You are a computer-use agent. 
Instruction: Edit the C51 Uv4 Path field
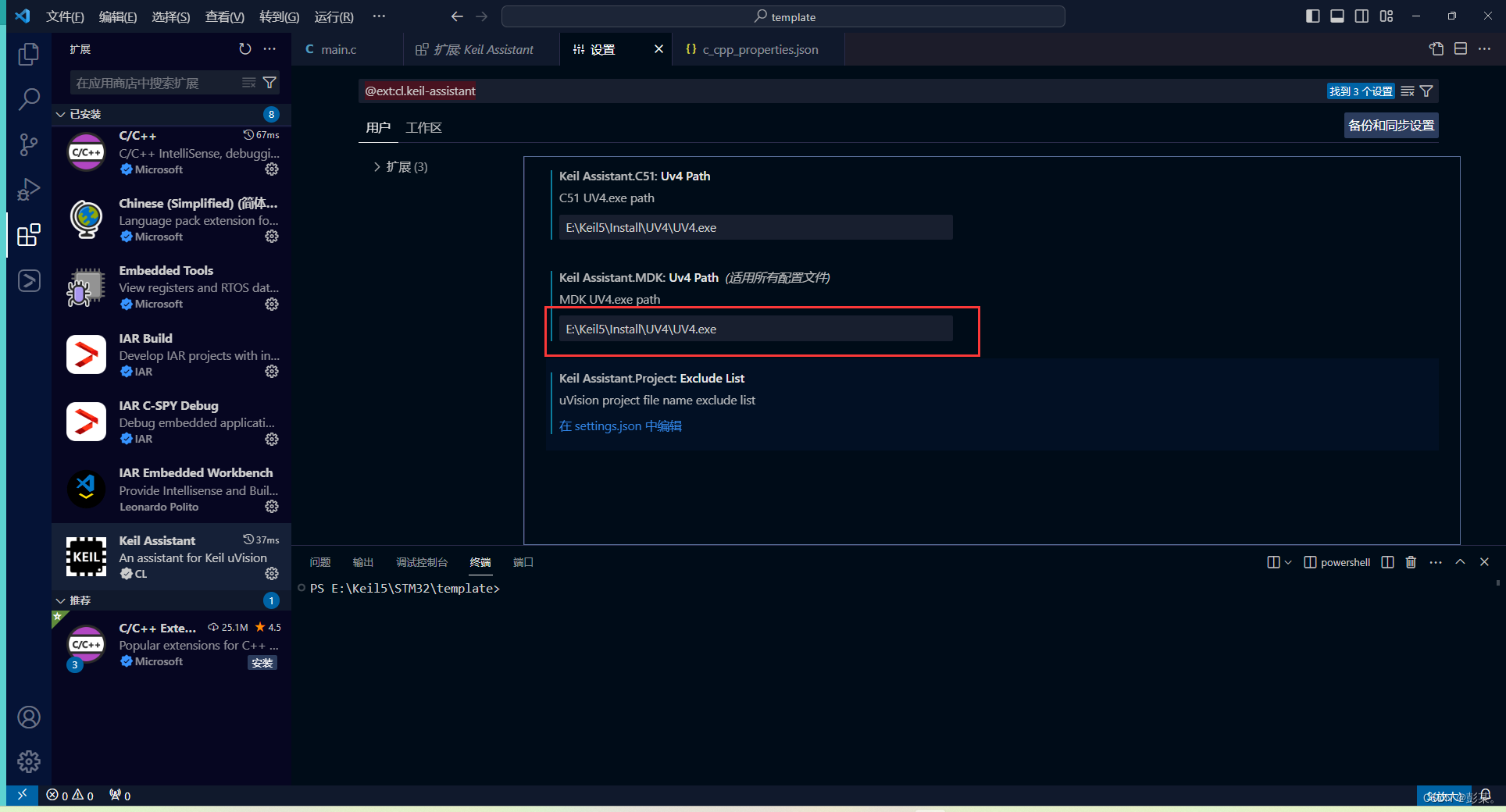pyautogui.click(x=756, y=227)
